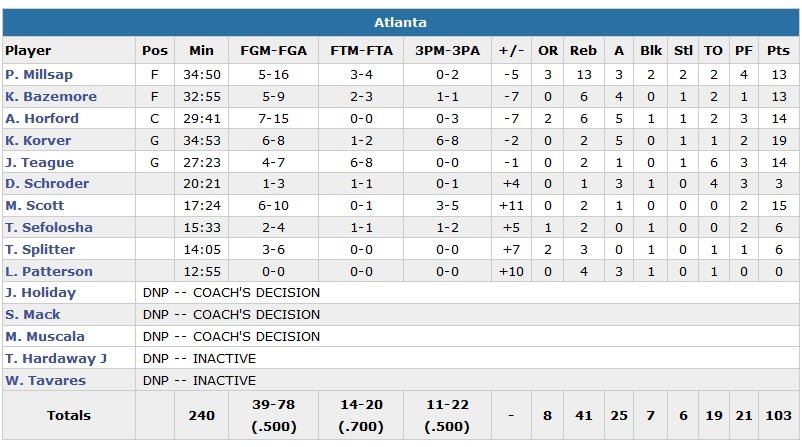The width and height of the screenshot is (802, 447).
Task: Click D. Schroder player name
Action: (47, 184)
